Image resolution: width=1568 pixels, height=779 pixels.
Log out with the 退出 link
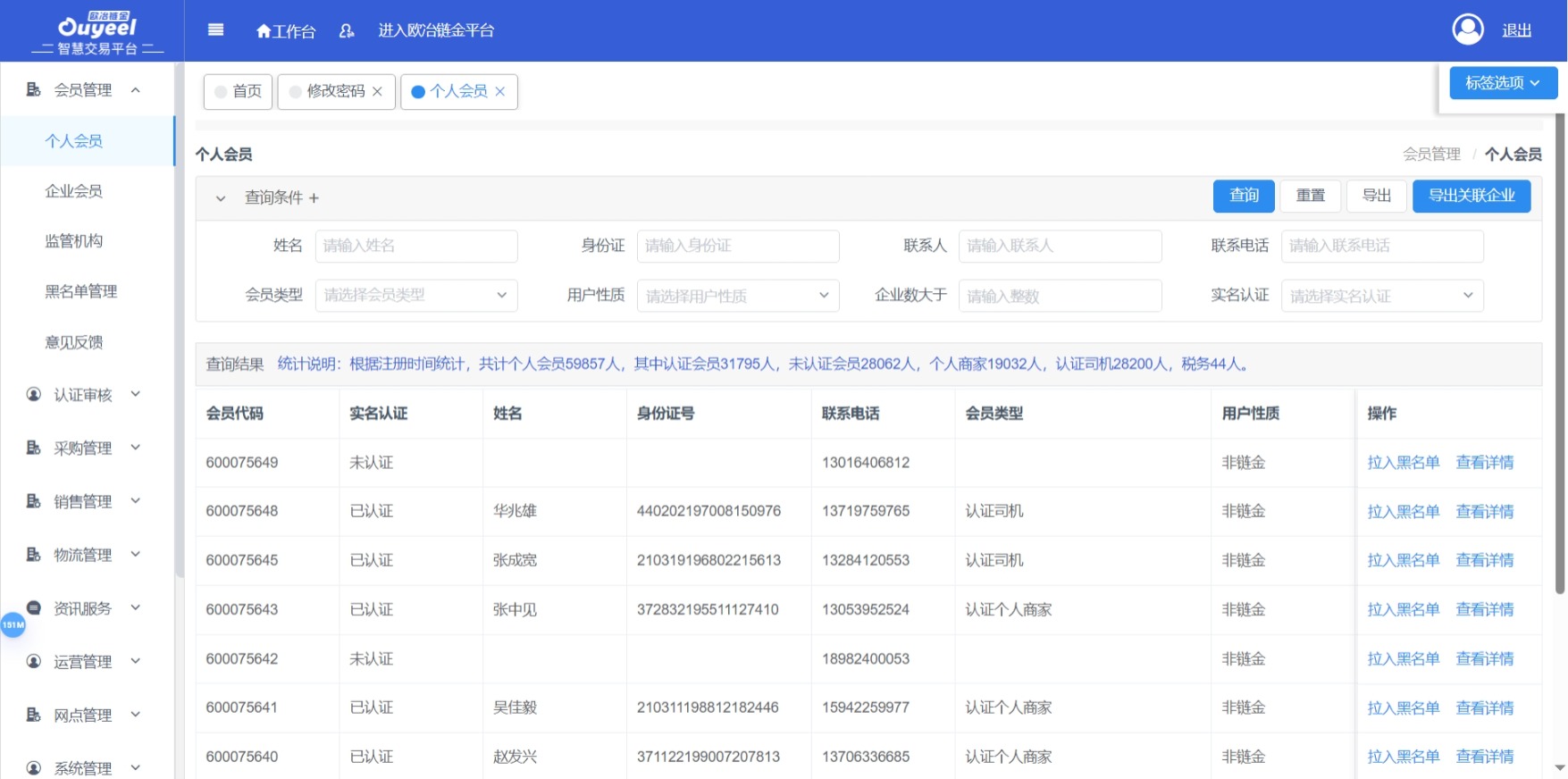pos(1517,30)
